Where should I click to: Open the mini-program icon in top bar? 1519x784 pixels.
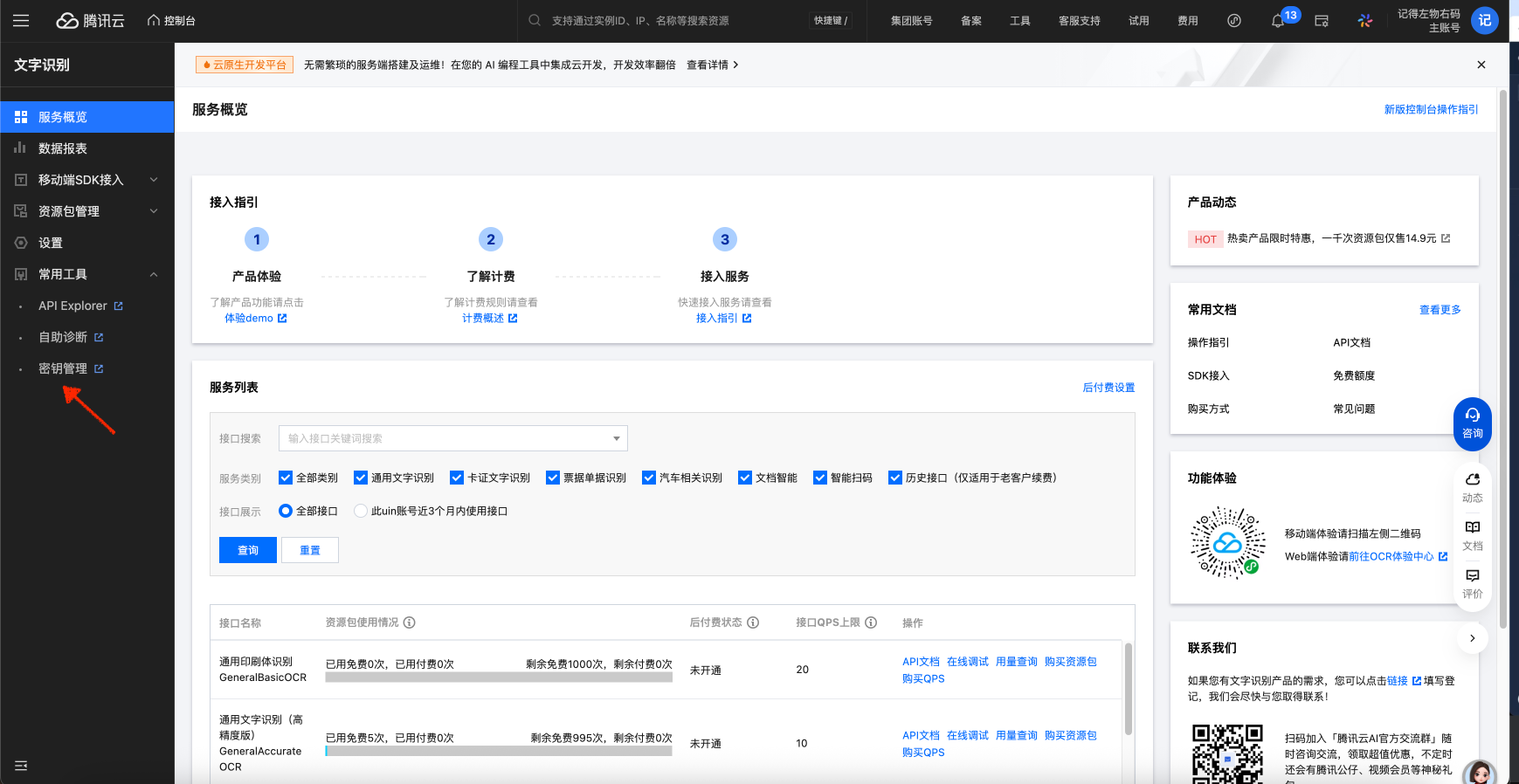(x=1234, y=21)
